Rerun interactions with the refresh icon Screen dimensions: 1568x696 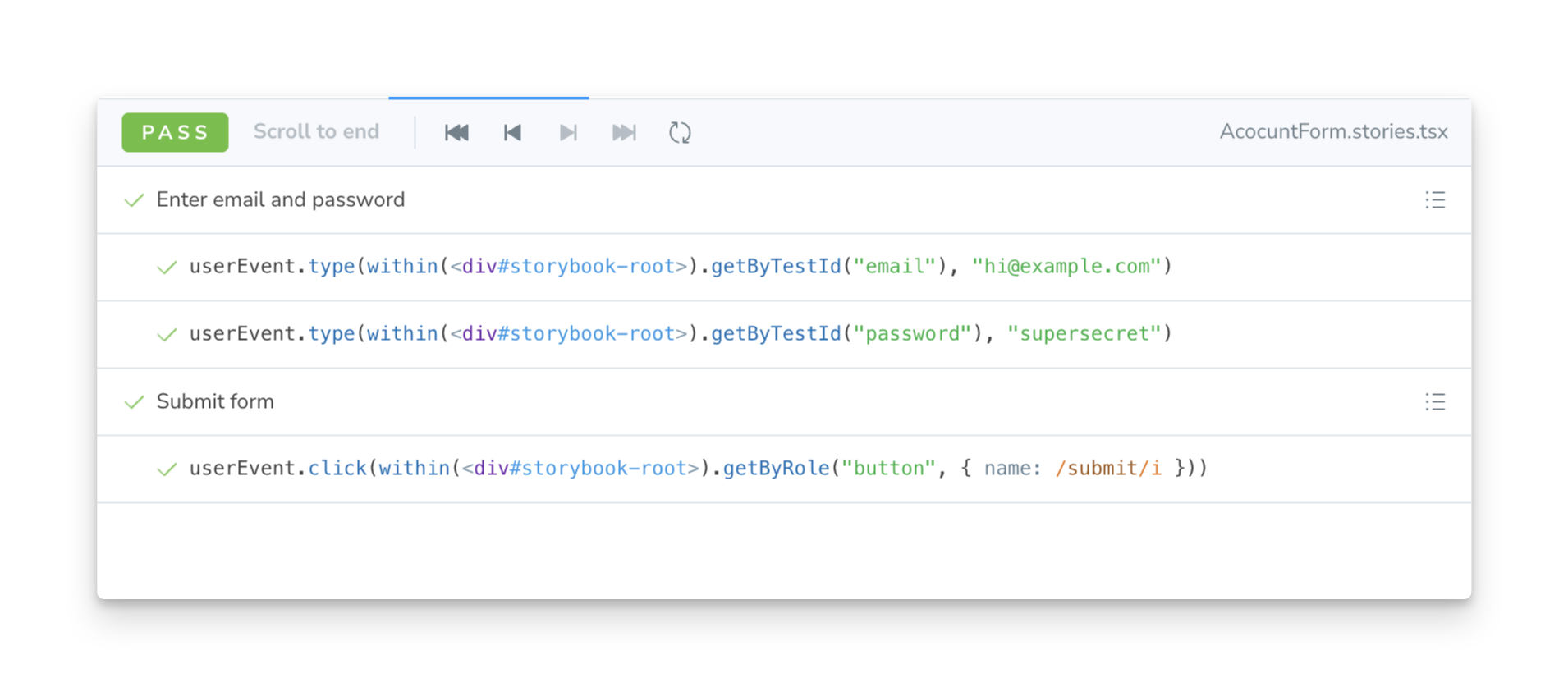point(680,132)
